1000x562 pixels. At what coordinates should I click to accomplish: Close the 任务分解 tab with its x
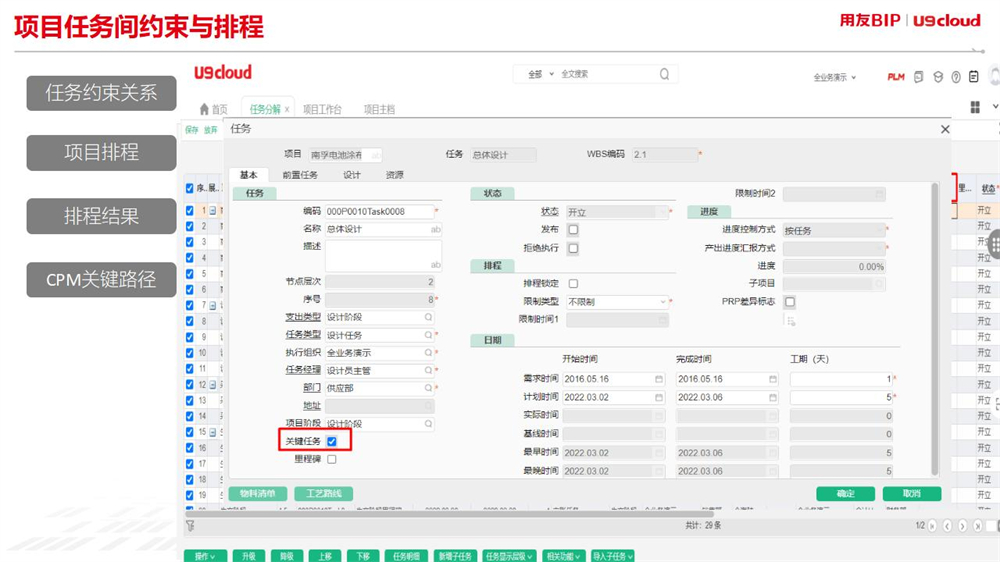point(287,109)
